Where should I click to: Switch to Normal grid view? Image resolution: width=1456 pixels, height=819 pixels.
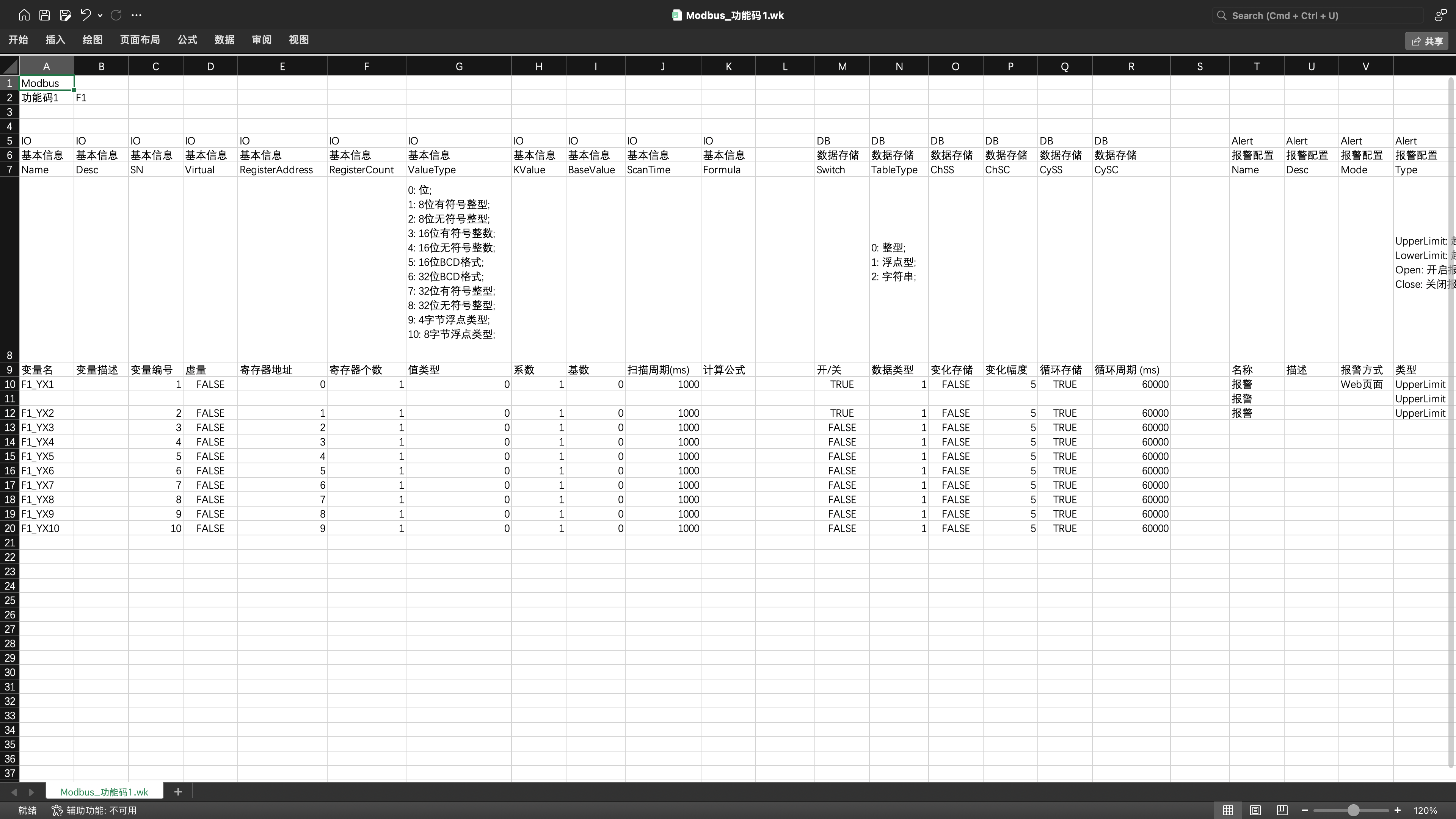(1228, 810)
